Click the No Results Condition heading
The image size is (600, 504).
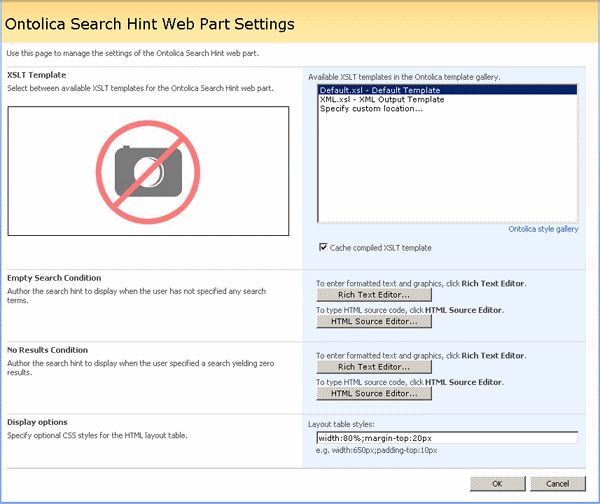47,350
